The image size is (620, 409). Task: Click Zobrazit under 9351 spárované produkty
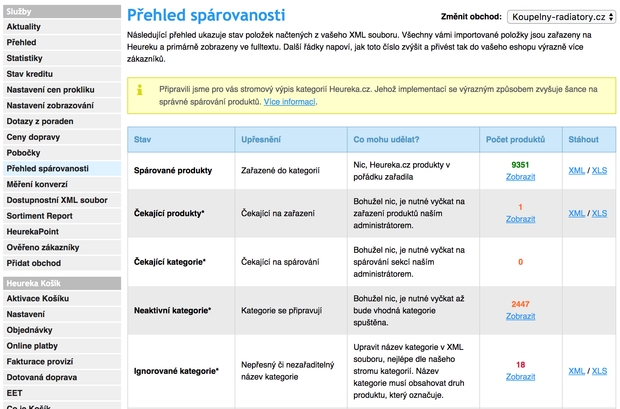[x=520, y=176]
